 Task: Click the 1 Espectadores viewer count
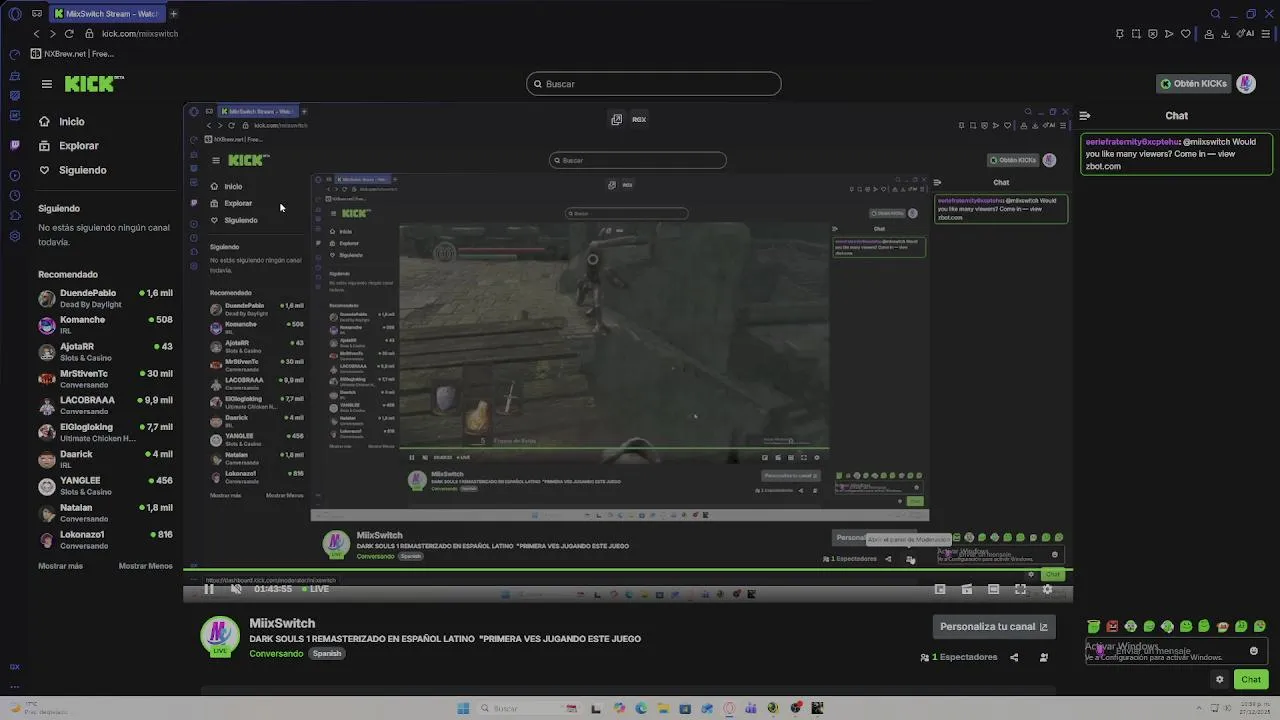959,657
